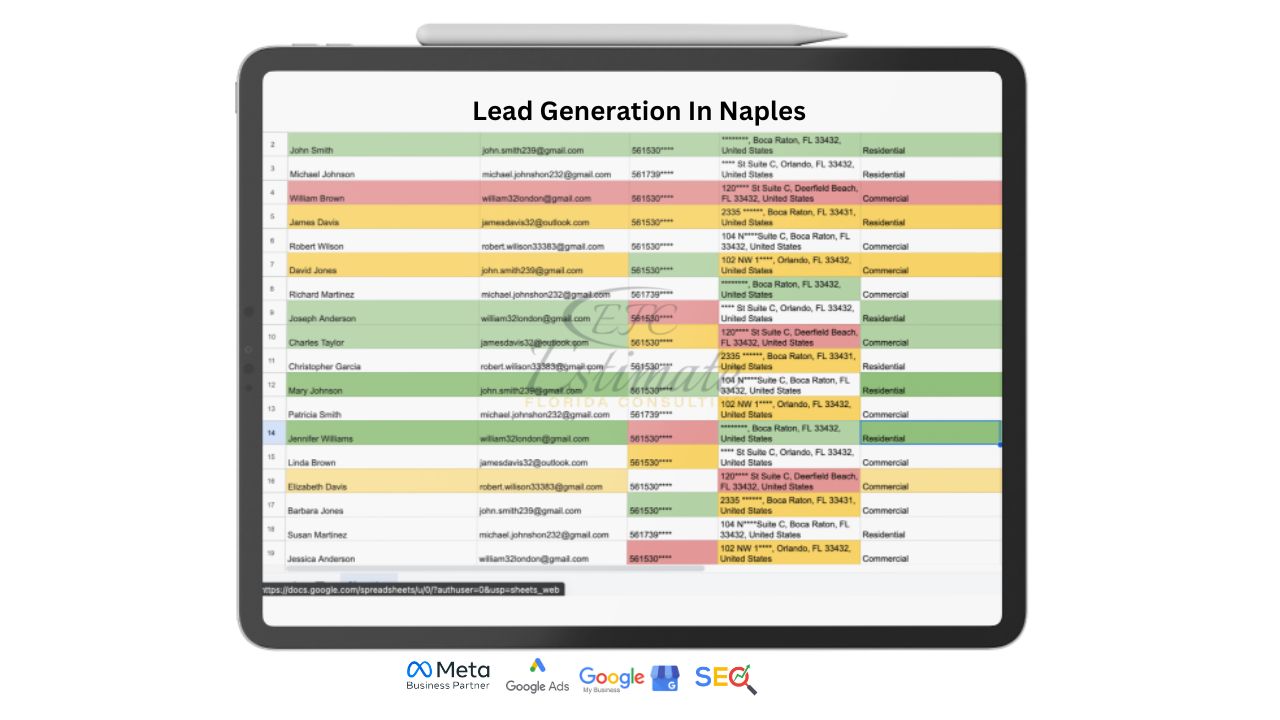Select the Charles Taylor name cell
This screenshot has width=1280, height=720.
[x=382, y=337]
